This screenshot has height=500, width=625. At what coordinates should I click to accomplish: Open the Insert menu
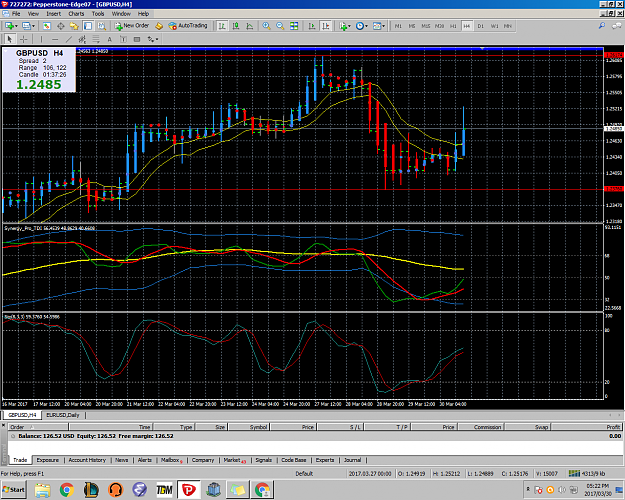(53, 14)
